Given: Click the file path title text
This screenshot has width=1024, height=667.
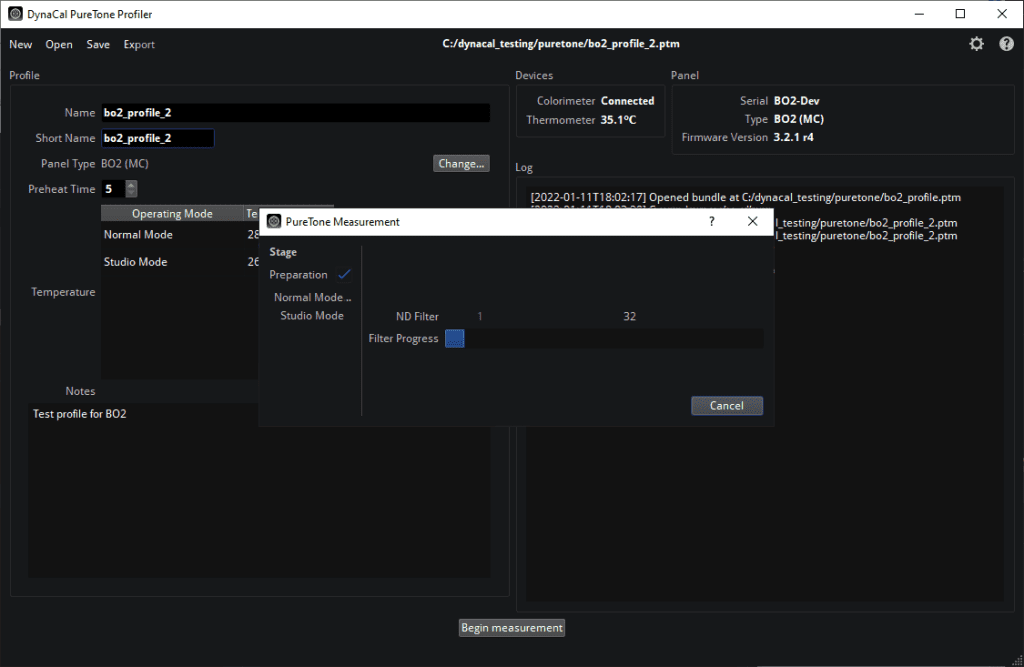Looking at the screenshot, I should [561, 44].
